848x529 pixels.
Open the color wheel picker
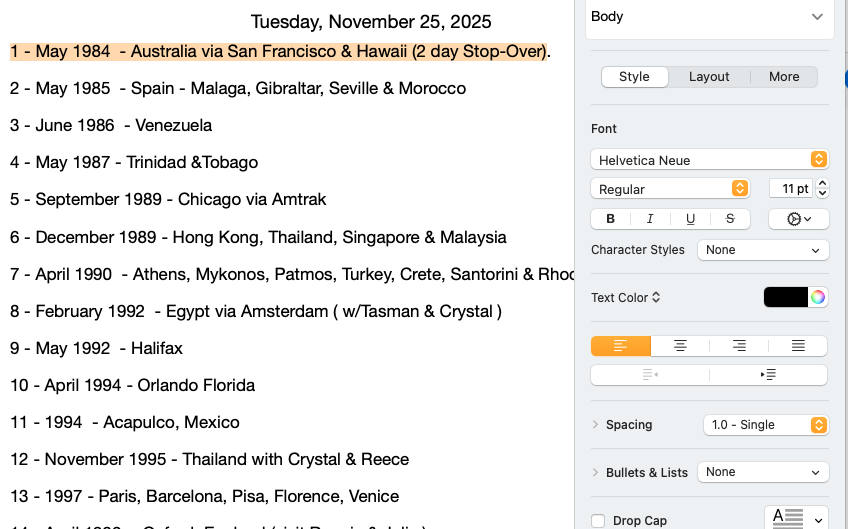(818, 297)
